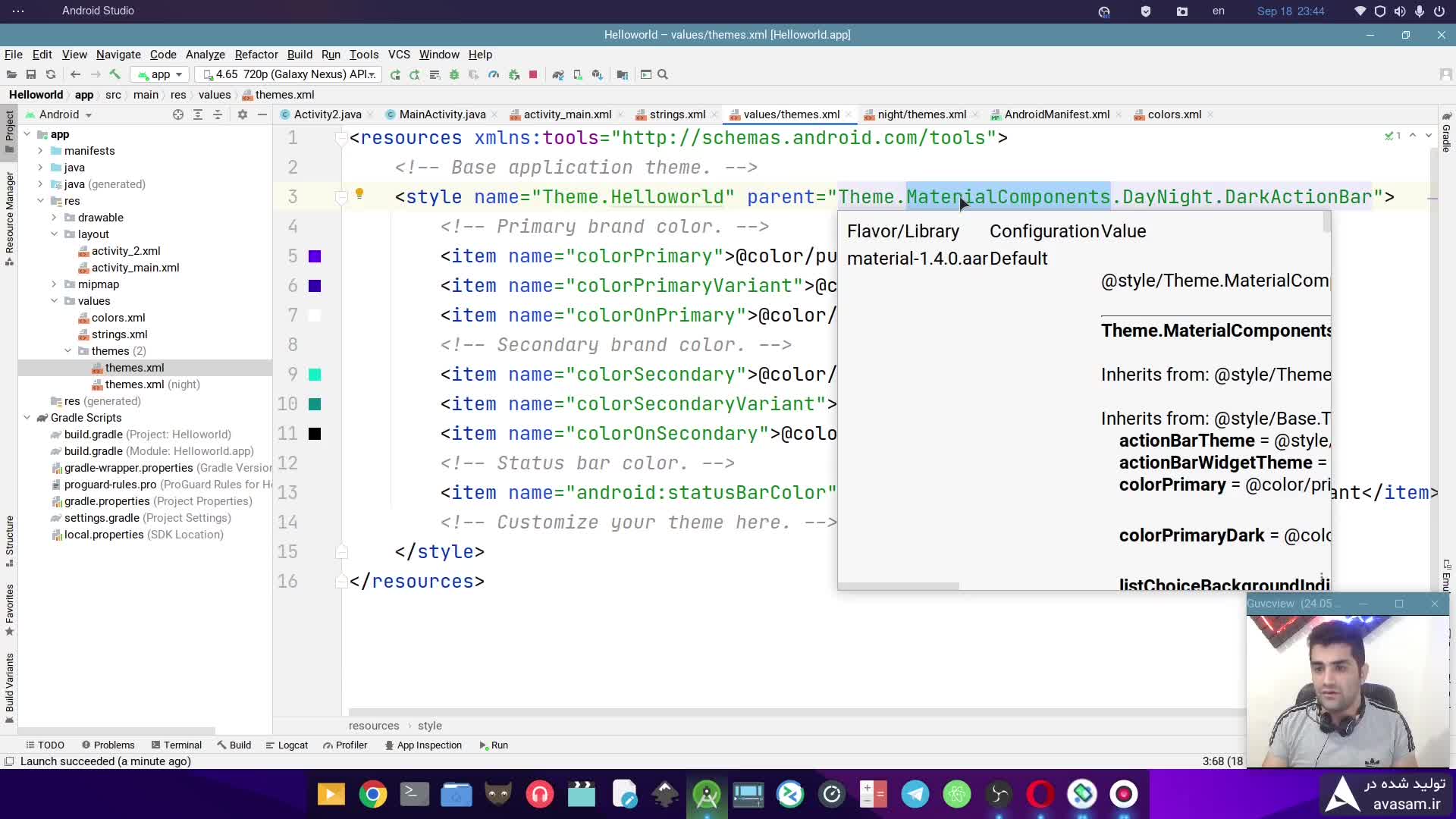The height and width of the screenshot is (819, 1456).
Task: Click the scroll-from-source target icon in project panel
Action: click(178, 115)
